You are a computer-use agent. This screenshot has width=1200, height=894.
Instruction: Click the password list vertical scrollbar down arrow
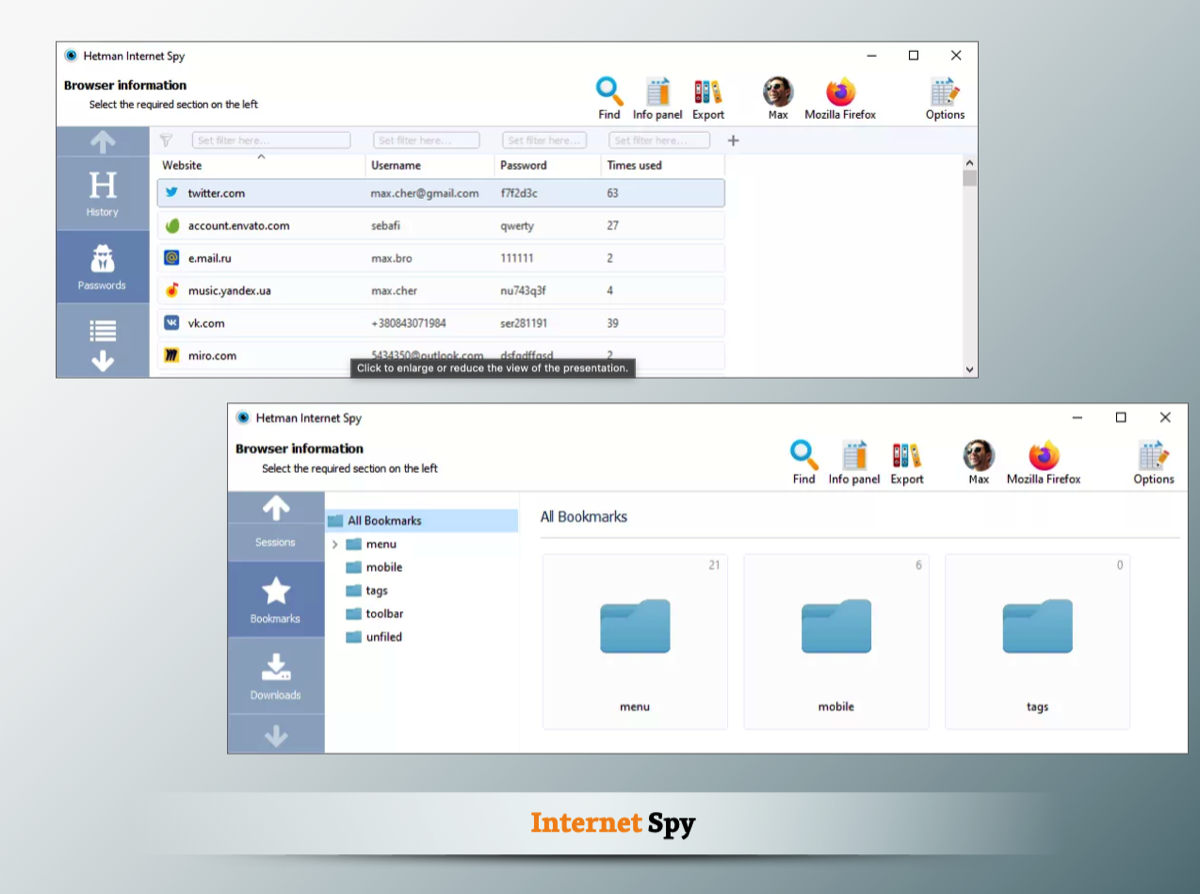point(969,369)
